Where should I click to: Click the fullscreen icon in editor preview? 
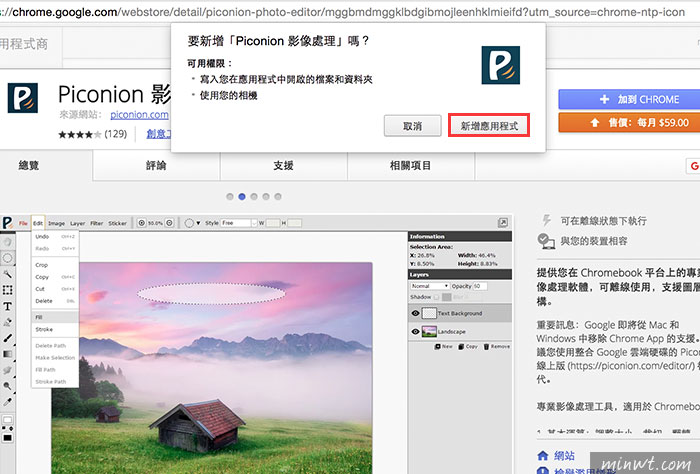tap(503, 222)
